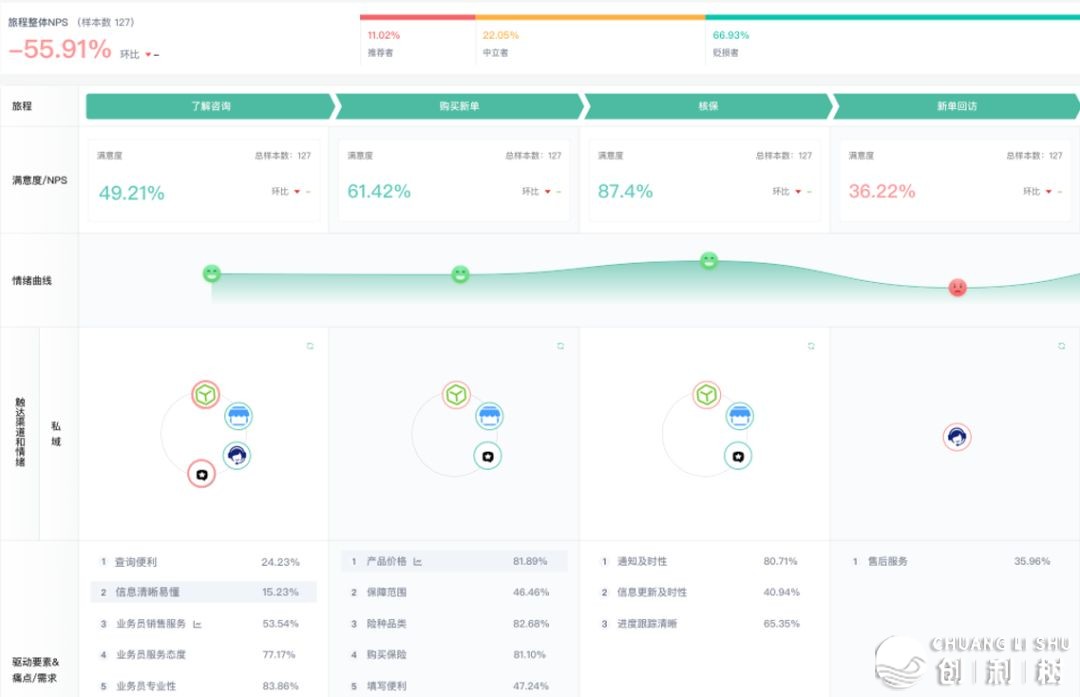Select the 购买新单 journey stage
1080x697 pixels.
pos(458,106)
